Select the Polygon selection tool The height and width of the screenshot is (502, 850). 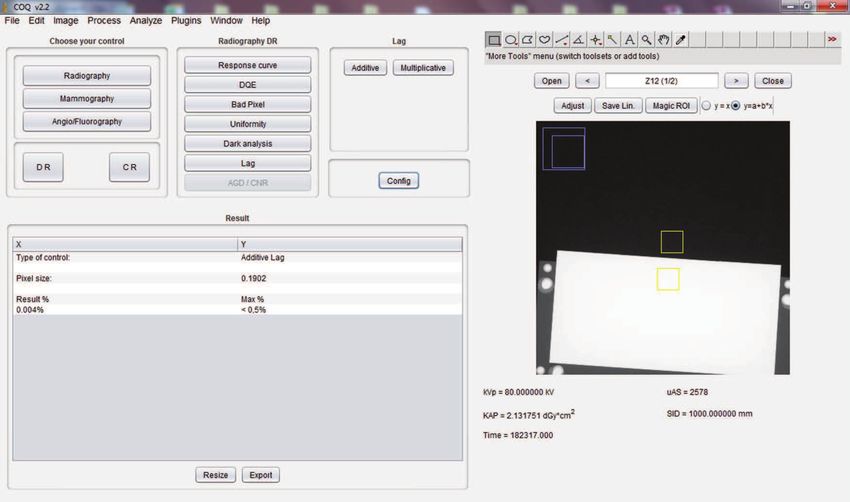527,40
